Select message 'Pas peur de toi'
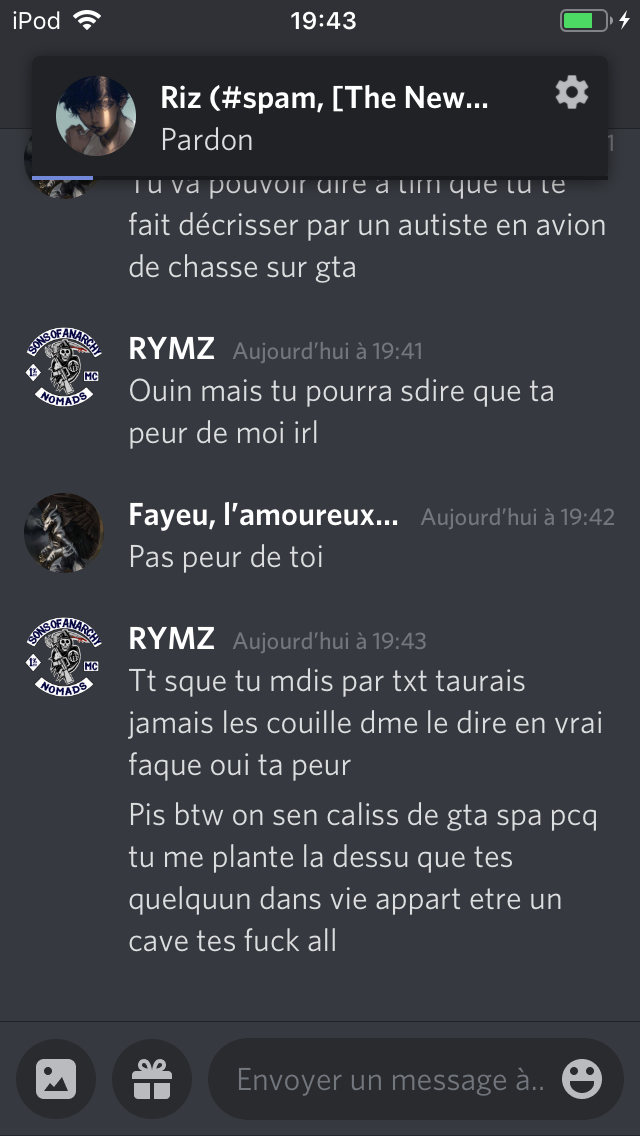The height and width of the screenshot is (1136, 640). (x=226, y=557)
